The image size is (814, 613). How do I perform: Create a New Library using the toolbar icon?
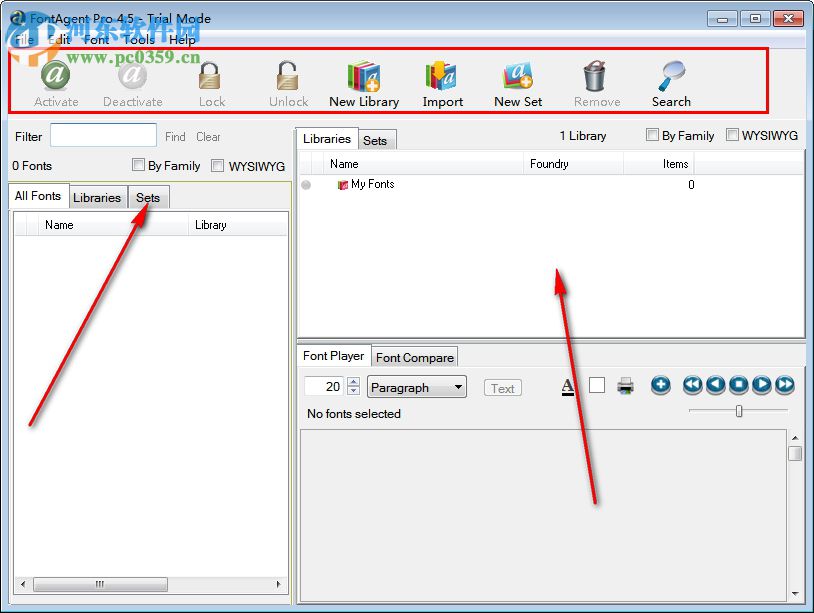pos(363,83)
